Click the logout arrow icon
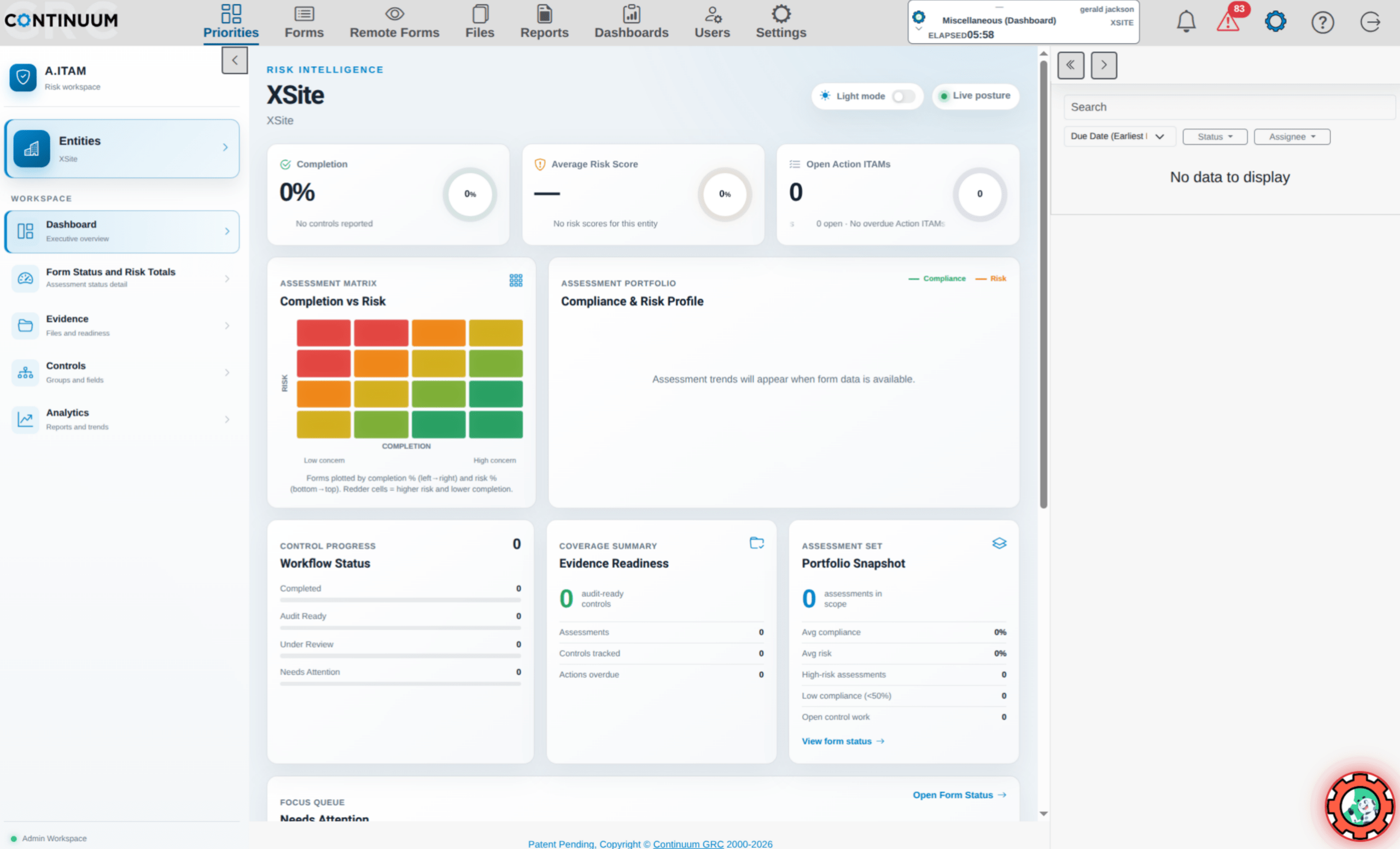The image size is (1400, 849). (1370, 22)
